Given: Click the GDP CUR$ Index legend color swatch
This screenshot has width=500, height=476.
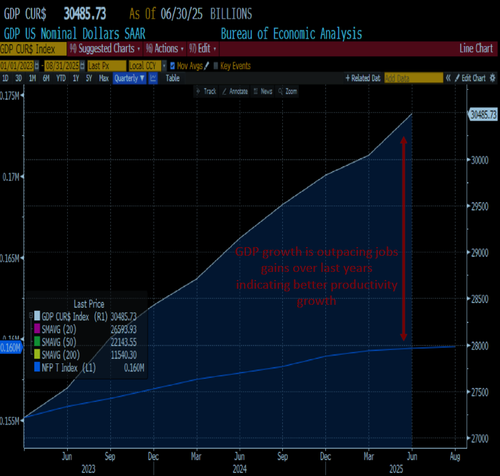Looking at the screenshot, I should pos(37,315).
